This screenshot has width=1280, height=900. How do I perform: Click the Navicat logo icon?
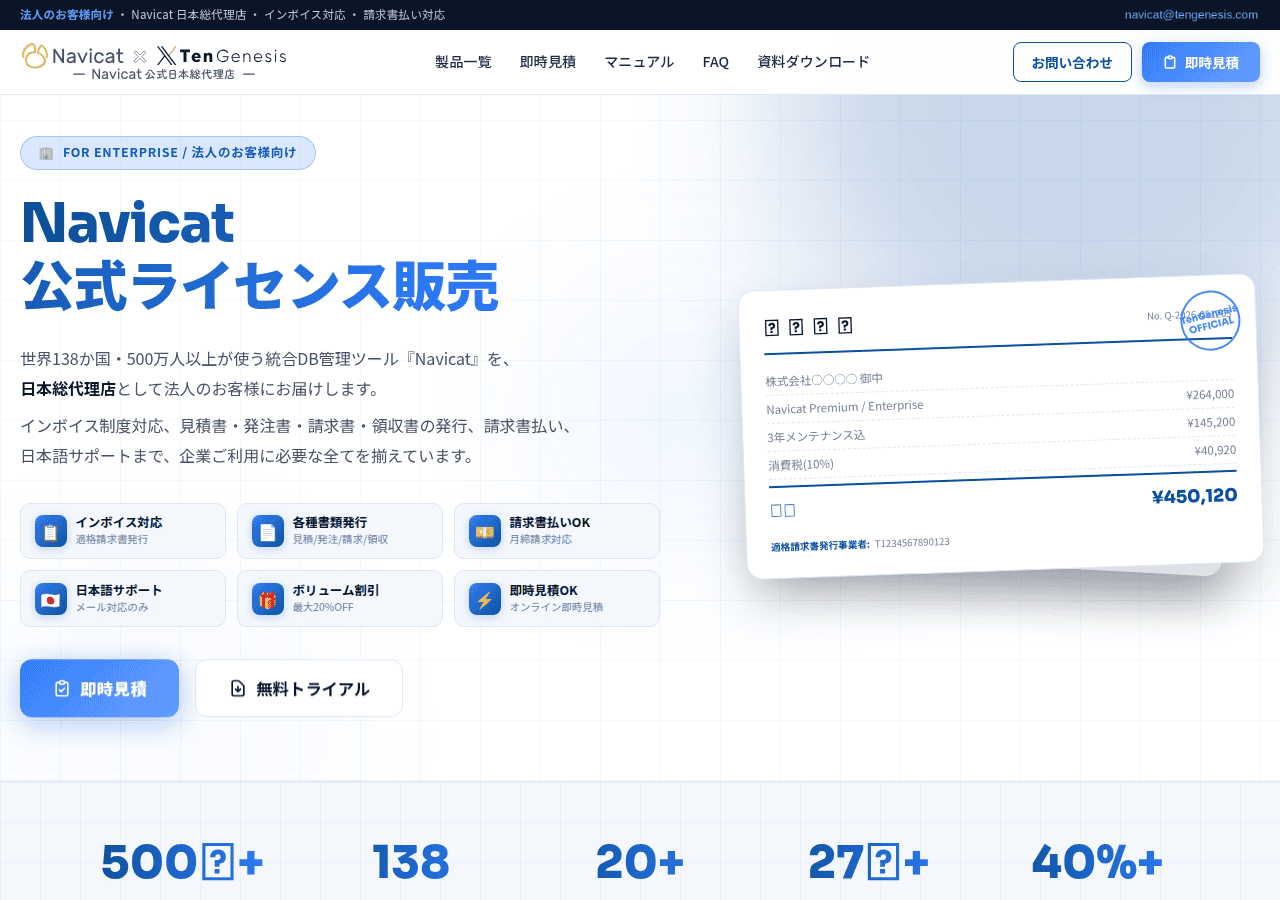35,55
